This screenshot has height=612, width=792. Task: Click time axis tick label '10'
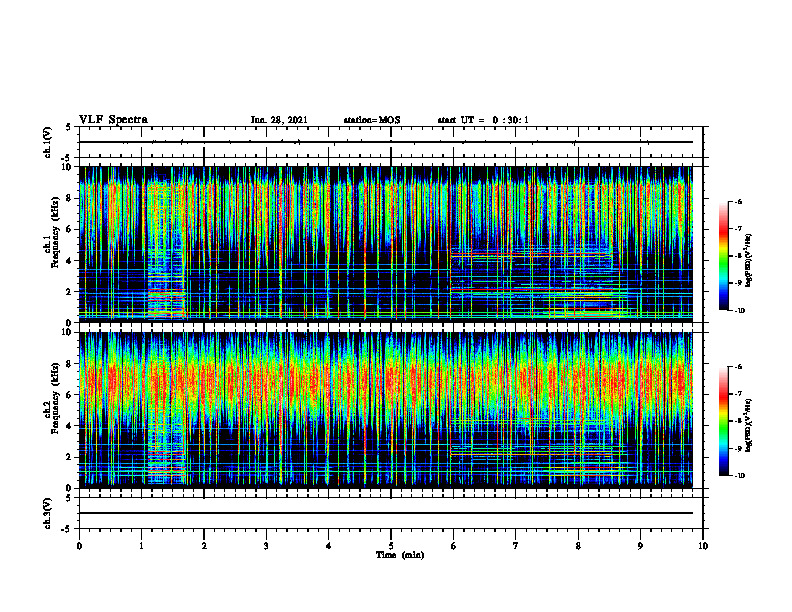[x=703, y=546]
